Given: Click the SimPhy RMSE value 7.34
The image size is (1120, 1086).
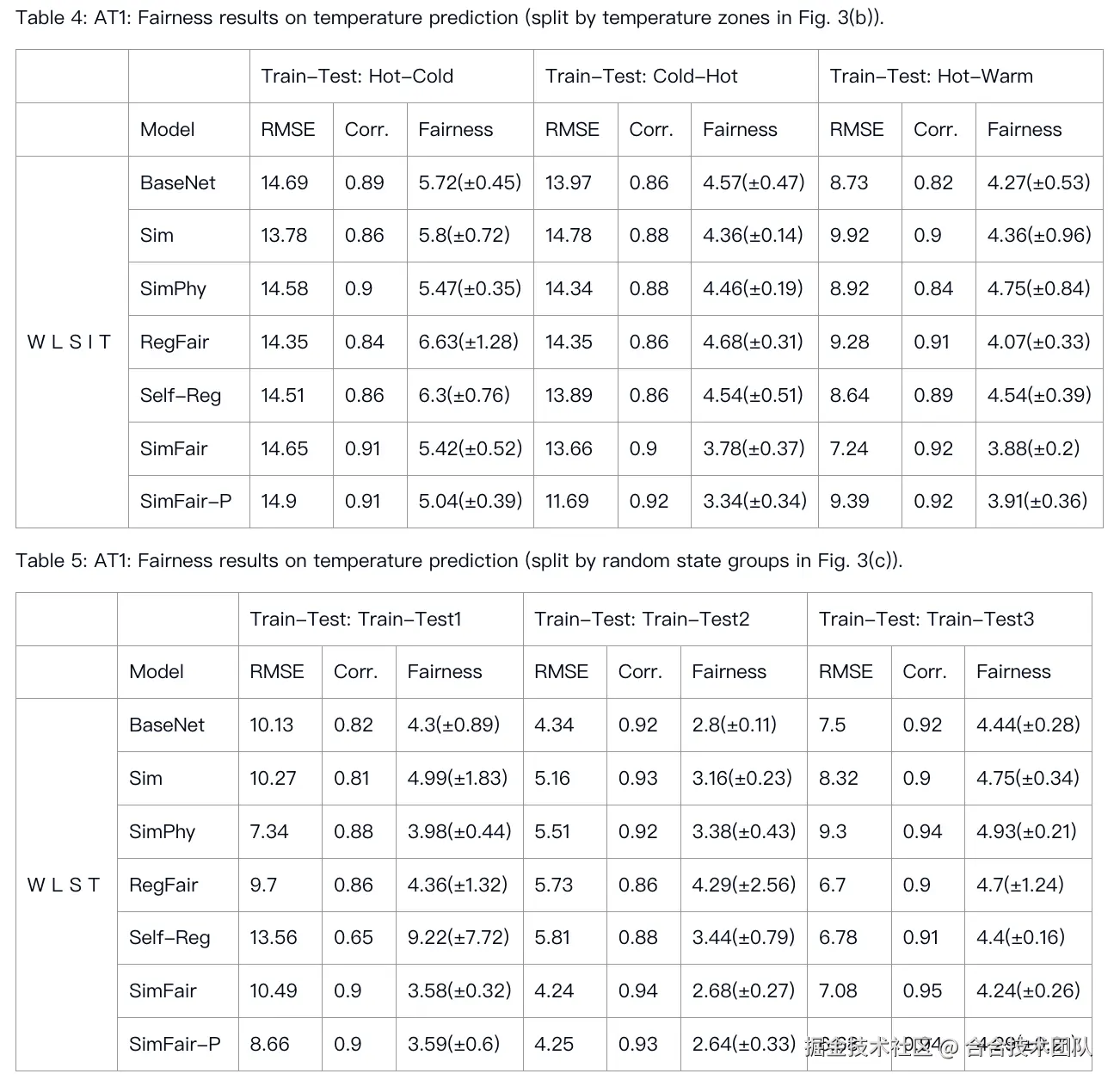Looking at the screenshot, I should (268, 831).
